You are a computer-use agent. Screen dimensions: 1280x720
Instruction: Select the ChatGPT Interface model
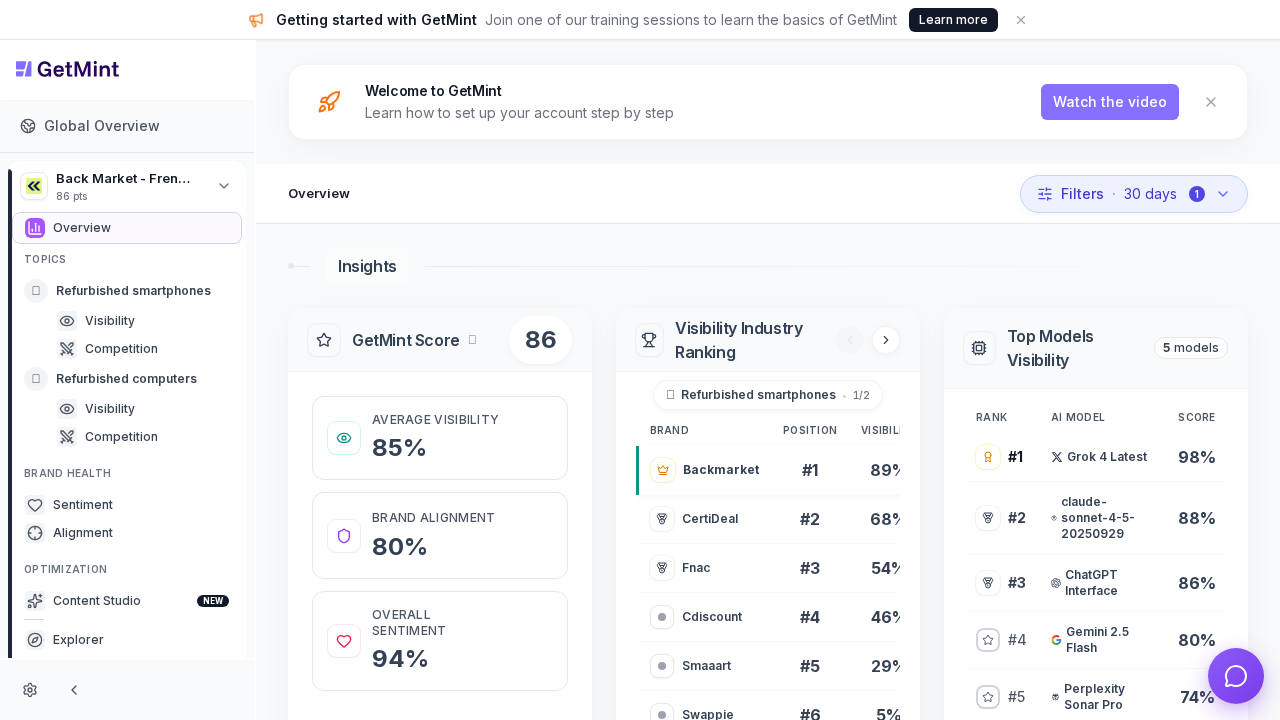click(x=1097, y=583)
